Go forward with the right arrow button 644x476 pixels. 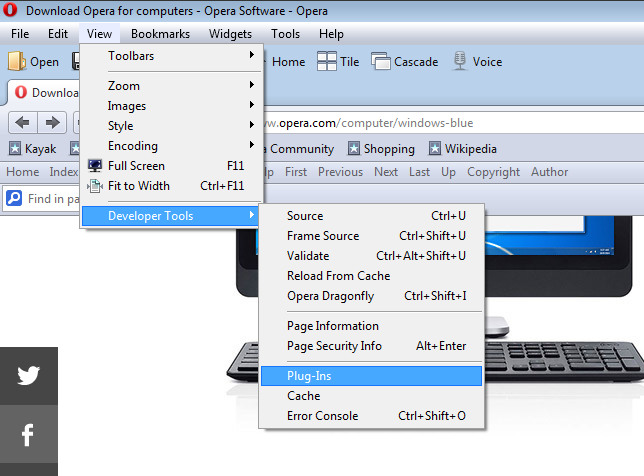pyautogui.click(x=52, y=122)
